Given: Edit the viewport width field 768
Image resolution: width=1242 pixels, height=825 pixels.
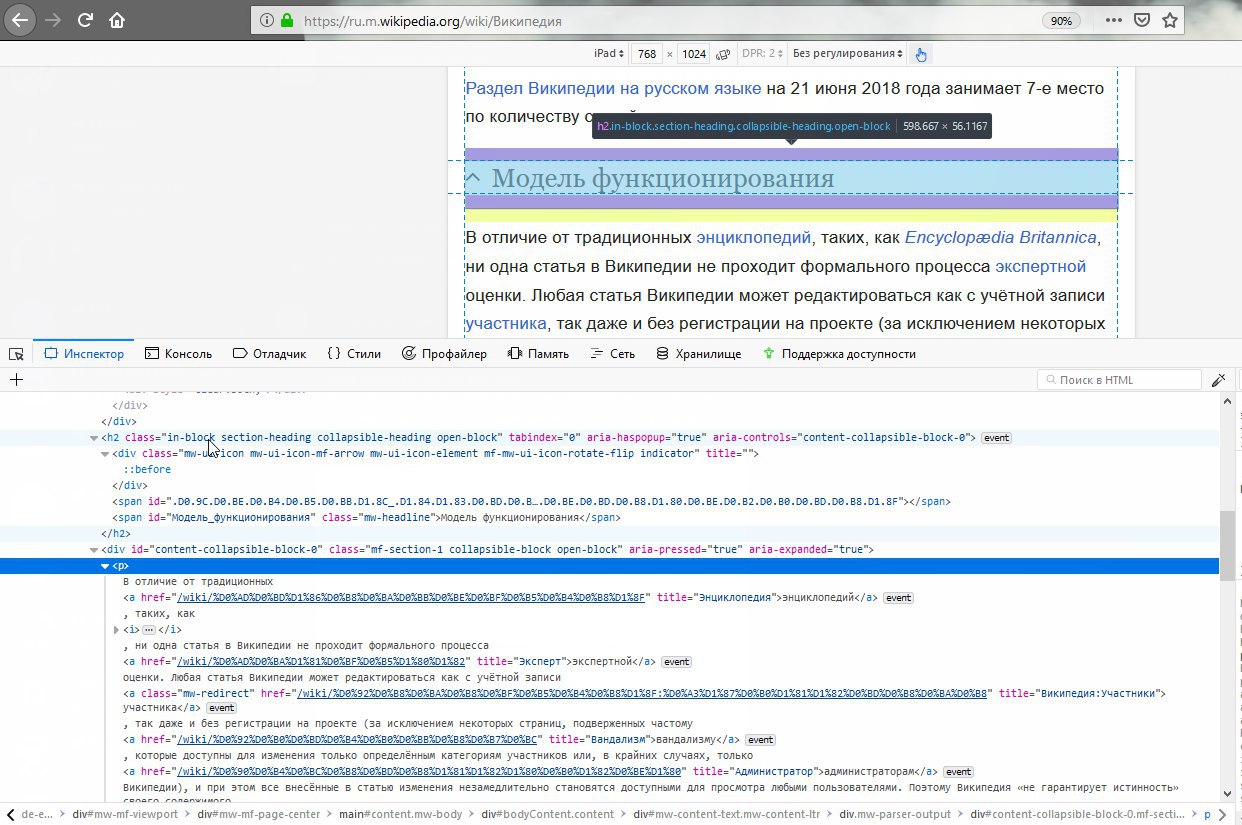Looking at the screenshot, I should (x=647, y=53).
